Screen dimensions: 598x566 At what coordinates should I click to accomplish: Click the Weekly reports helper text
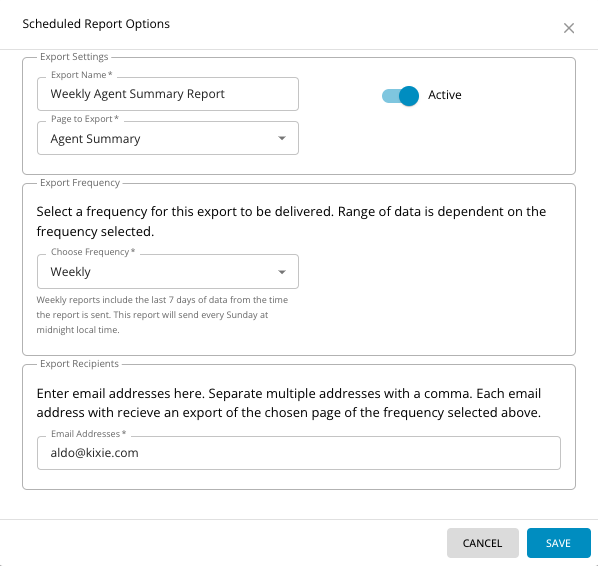tap(162, 315)
